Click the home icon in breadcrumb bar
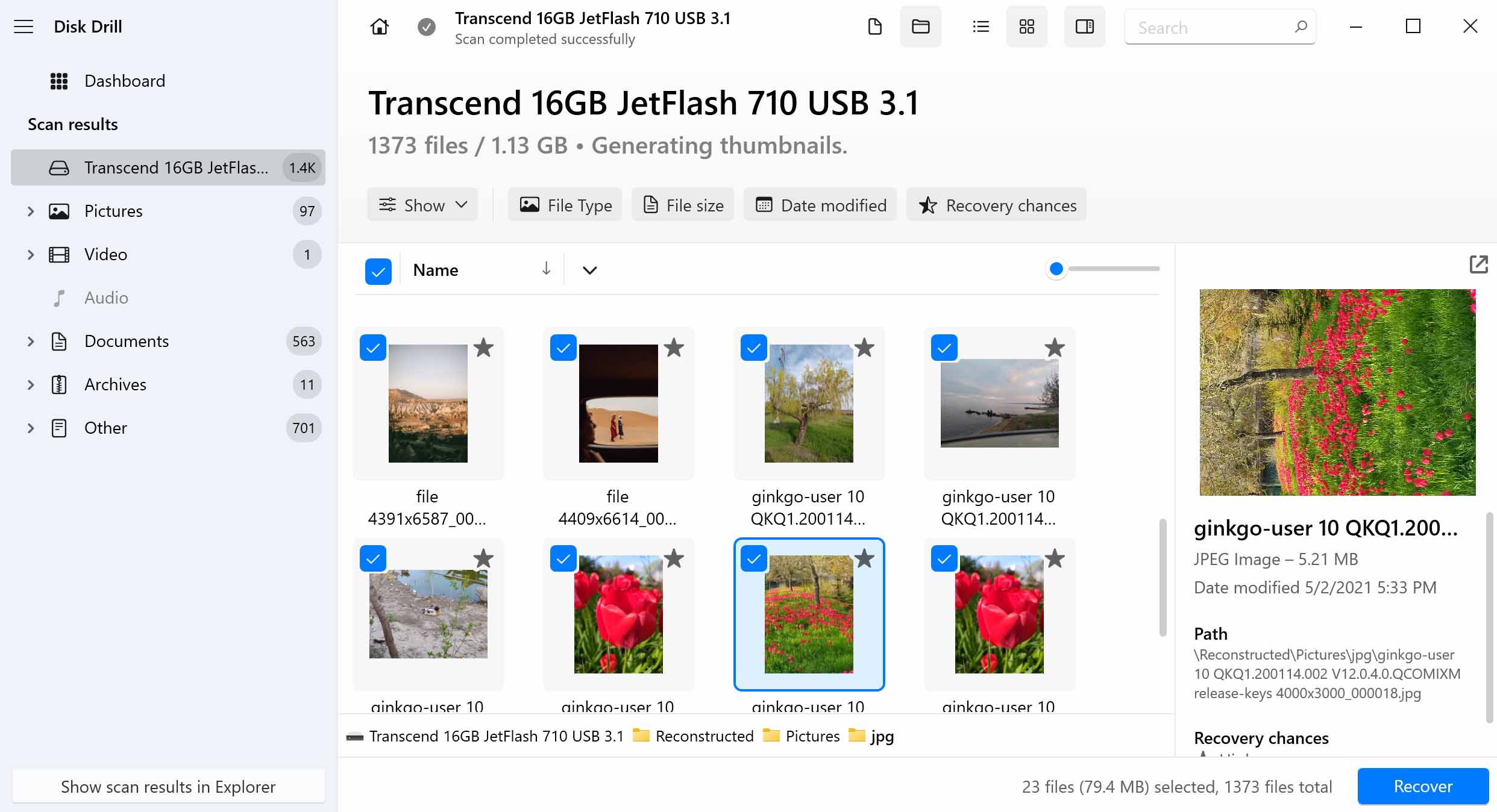Screen dimensions: 1497x812 [x=380, y=27]
